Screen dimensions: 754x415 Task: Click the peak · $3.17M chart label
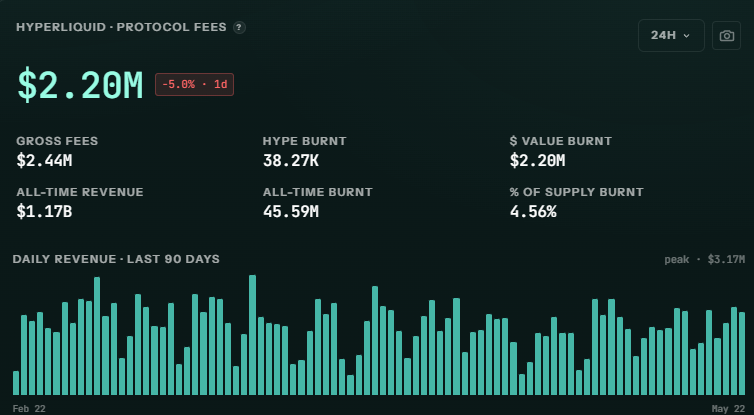[704, 260]
